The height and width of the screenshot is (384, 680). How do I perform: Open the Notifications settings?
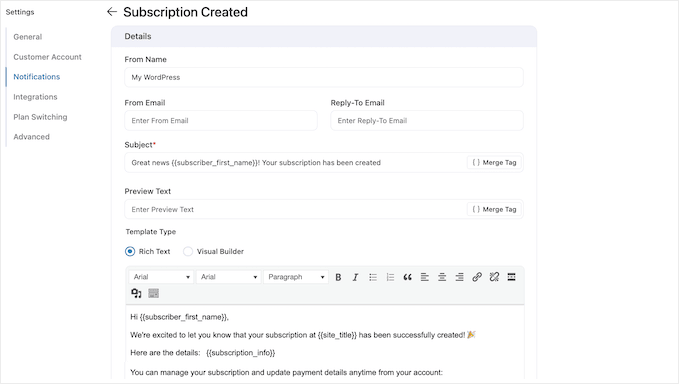pos(37,77)
